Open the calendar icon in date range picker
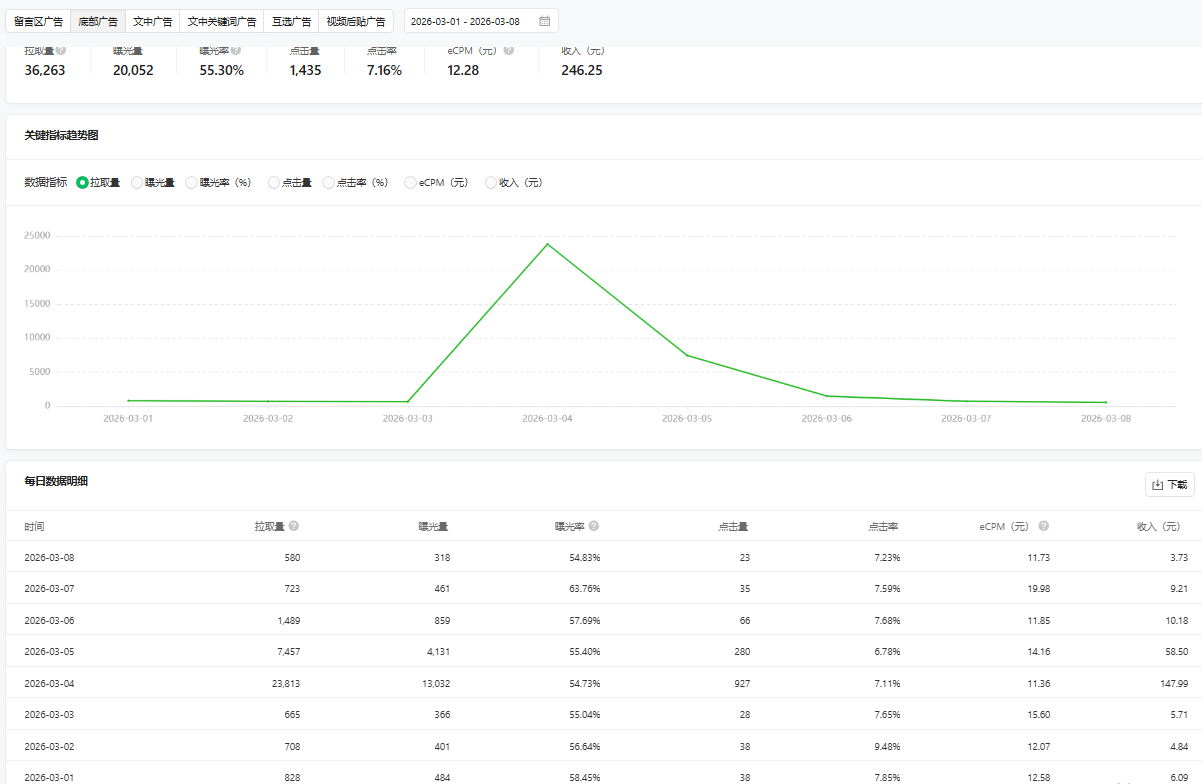 point(544,21)
